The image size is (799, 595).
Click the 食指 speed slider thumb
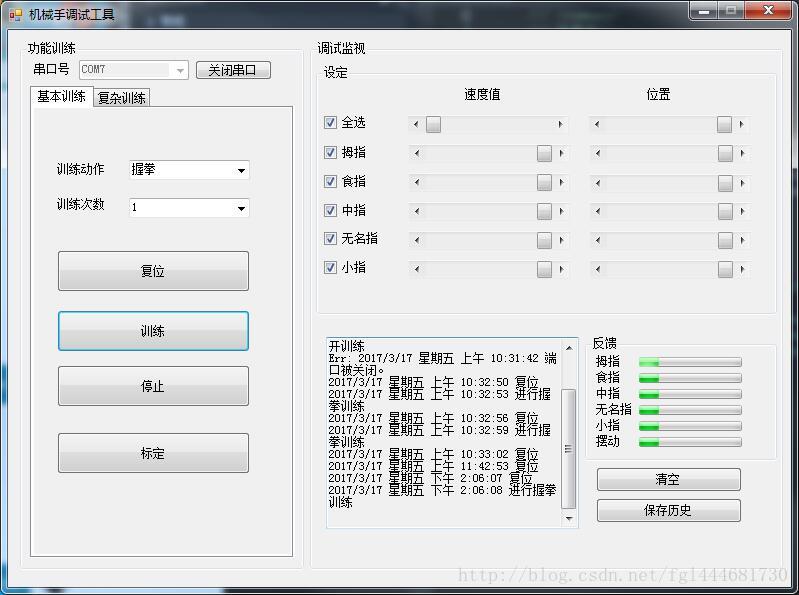click(x=544, y=182)
